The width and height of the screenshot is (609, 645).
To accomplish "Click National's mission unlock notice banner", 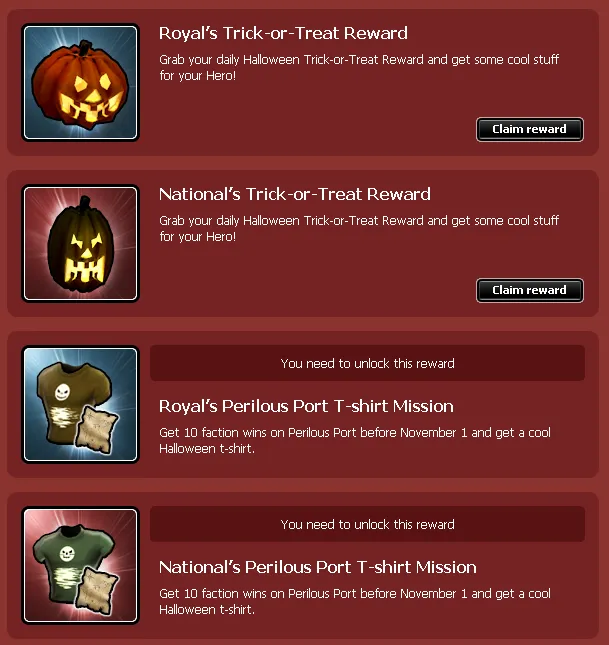I will pos(367,524).
